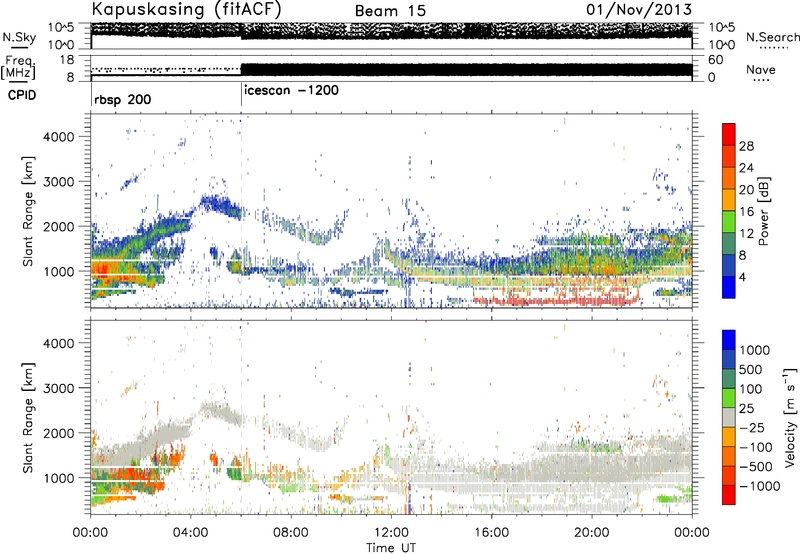The height and width of the screenshot is (554, 800).
Task: Click the 'Time UT' axis title
Action: click(x=391, y=547)
